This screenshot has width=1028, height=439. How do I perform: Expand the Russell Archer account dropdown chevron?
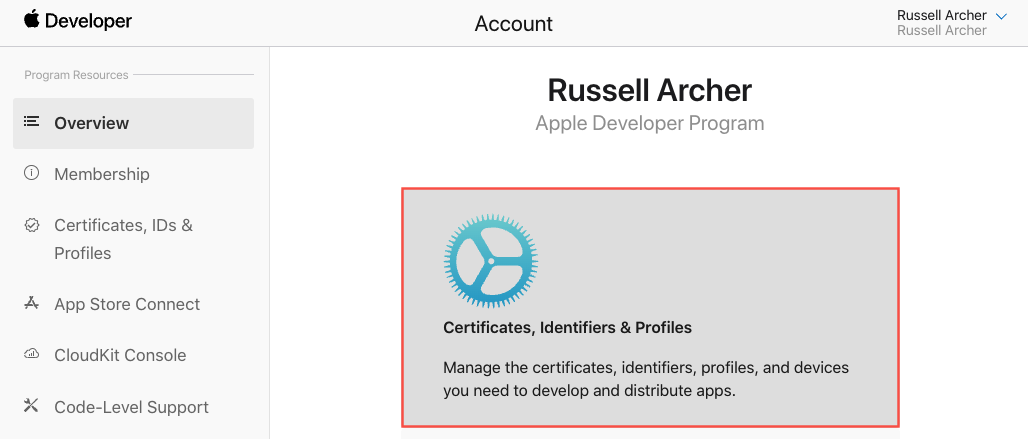tap(1000, 16)
